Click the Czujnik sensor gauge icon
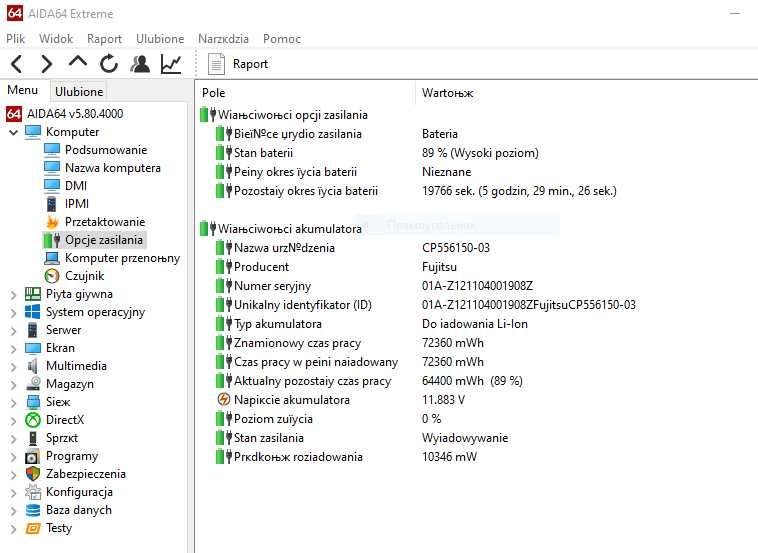Screen dimensions: 758x553 52,276
